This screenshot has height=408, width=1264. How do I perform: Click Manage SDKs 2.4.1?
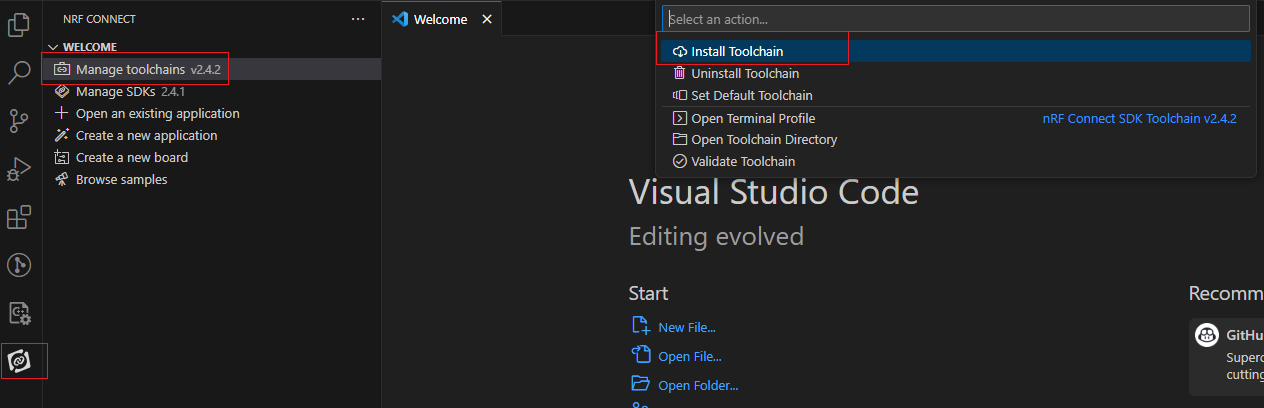(212, 91)
